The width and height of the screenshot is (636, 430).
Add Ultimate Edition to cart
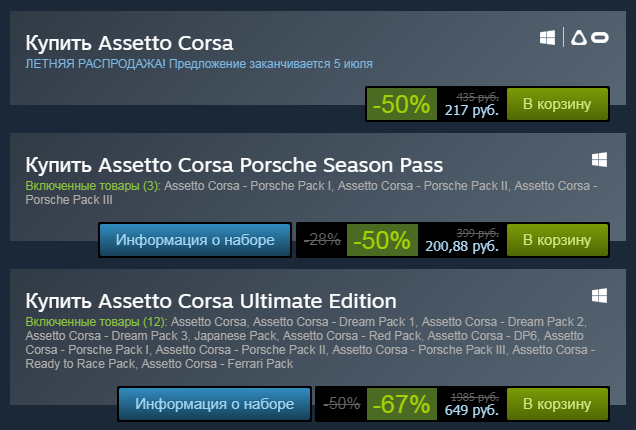(557, 404)
